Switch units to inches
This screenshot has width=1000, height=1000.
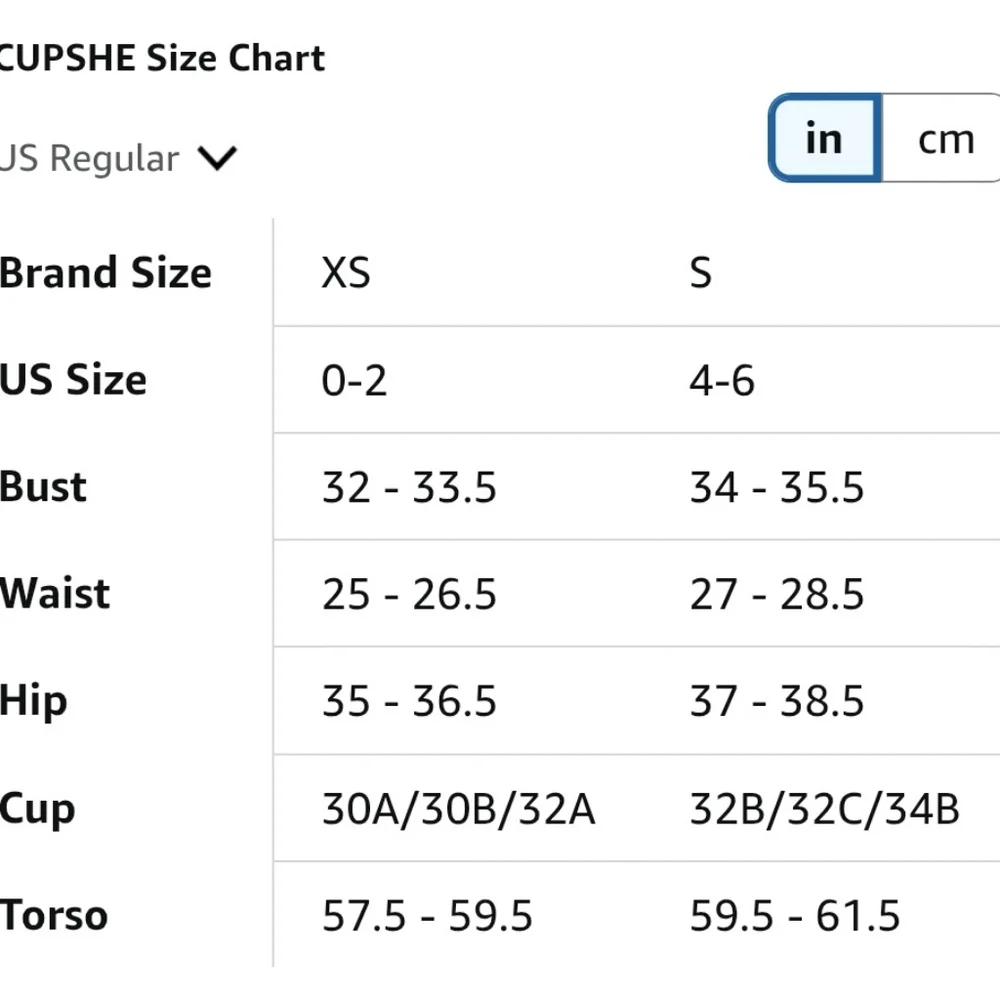click(824, 139)
